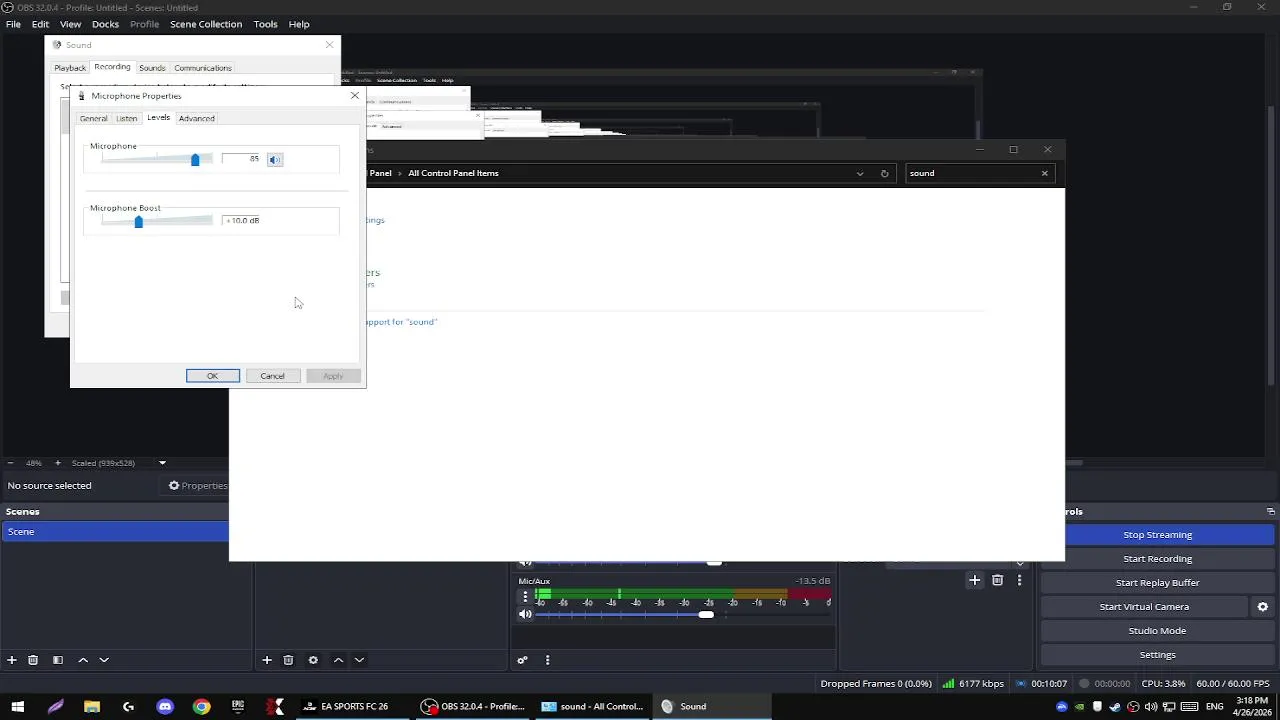Open Google Chrome from the taskbar
This screenshot has height=720, width=1280.
201,706
